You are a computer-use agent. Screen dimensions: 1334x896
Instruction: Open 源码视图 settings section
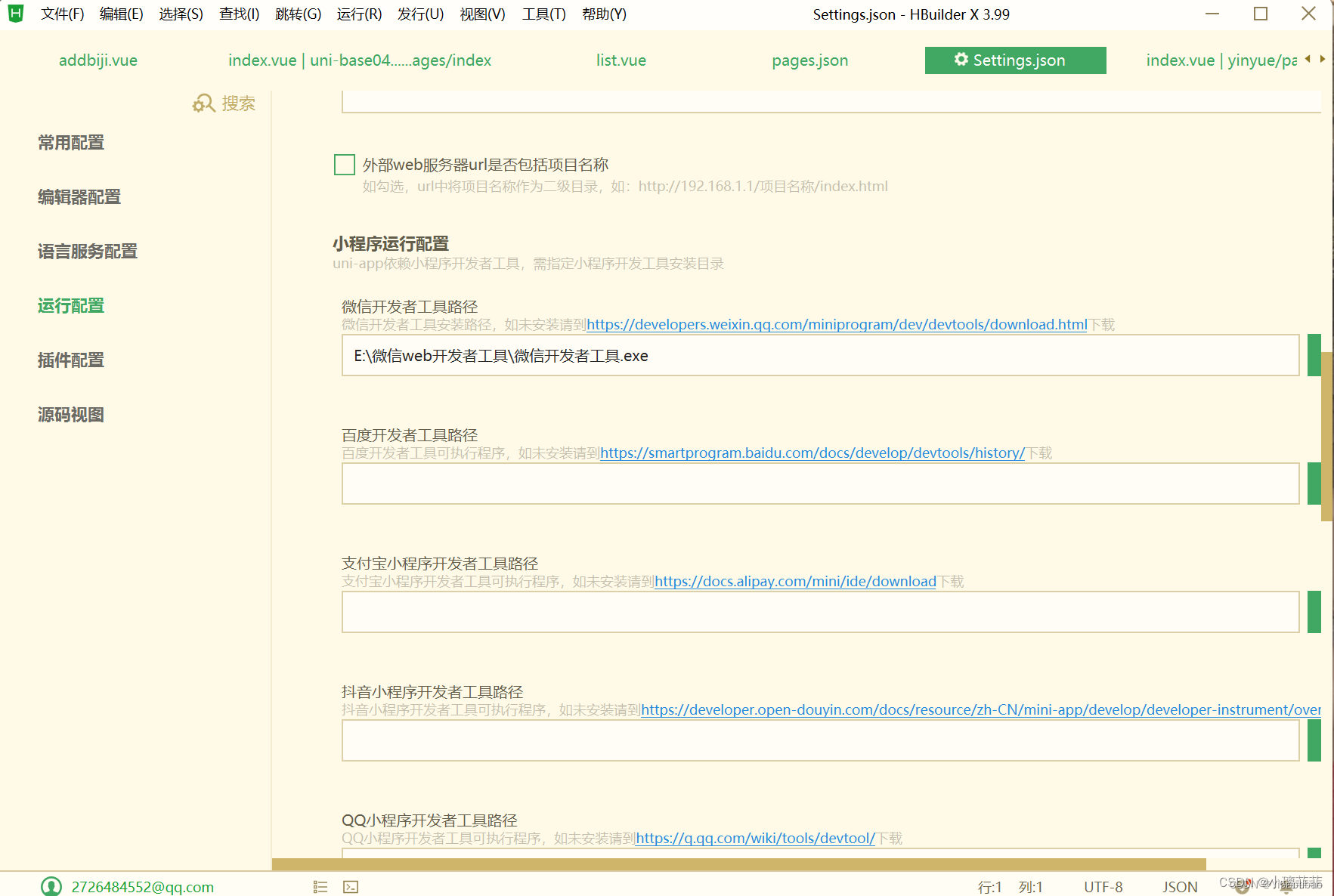click(71, 415)
